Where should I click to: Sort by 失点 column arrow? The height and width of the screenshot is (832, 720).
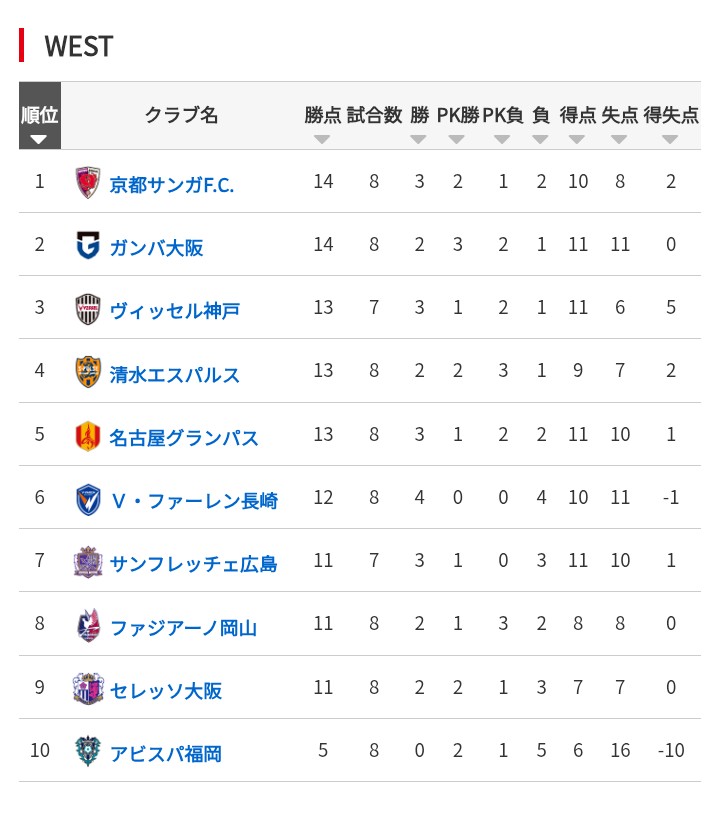point(619,139)
